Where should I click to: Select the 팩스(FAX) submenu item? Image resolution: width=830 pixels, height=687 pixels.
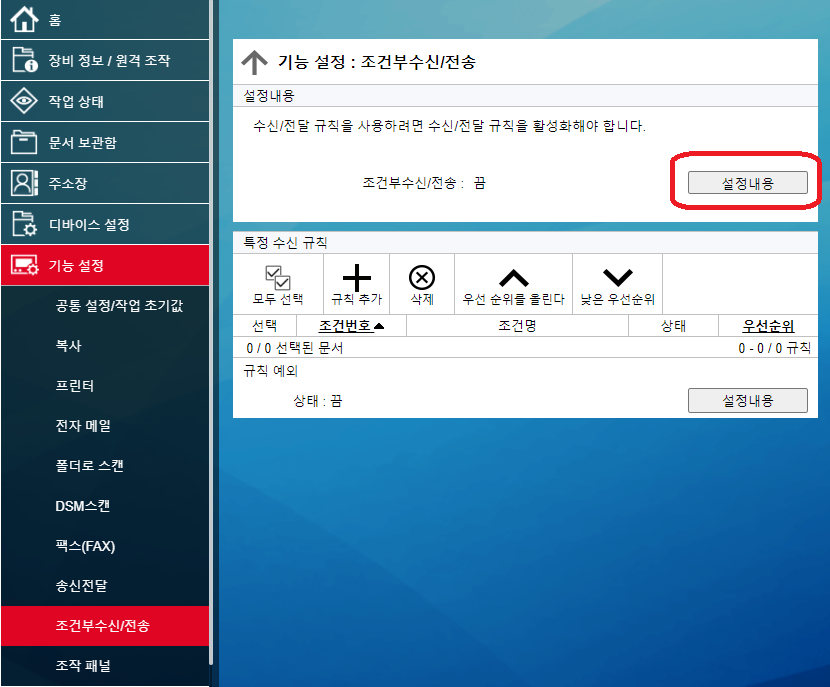pos(105,546)
